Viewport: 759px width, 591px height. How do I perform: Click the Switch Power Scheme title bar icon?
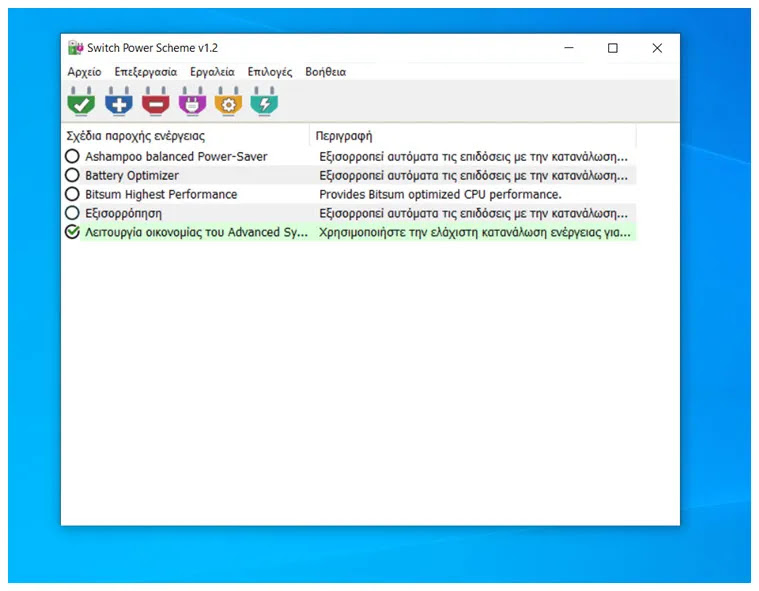[75, 48]
